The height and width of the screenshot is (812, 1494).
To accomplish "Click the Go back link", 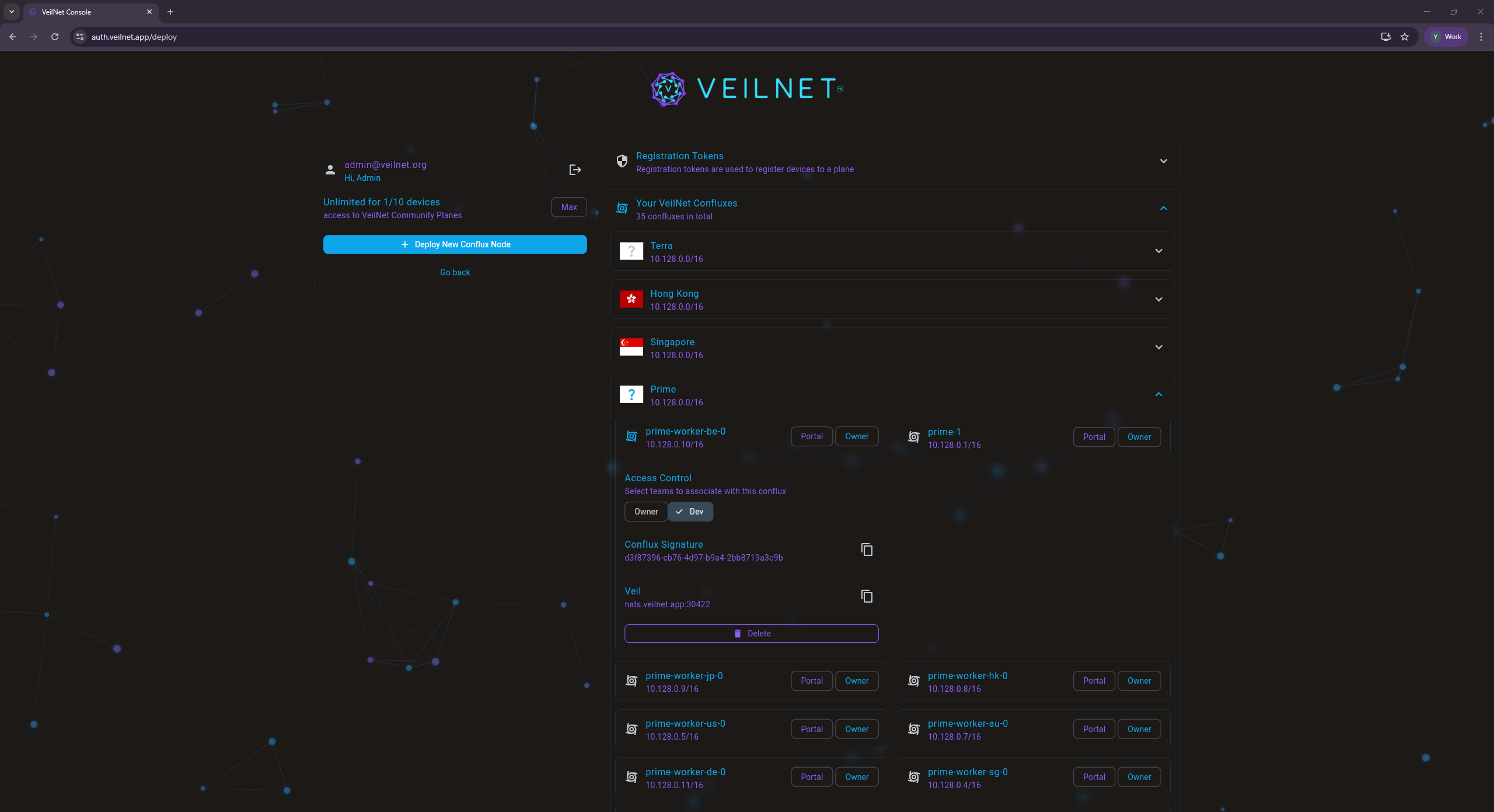I will point(455,272).
